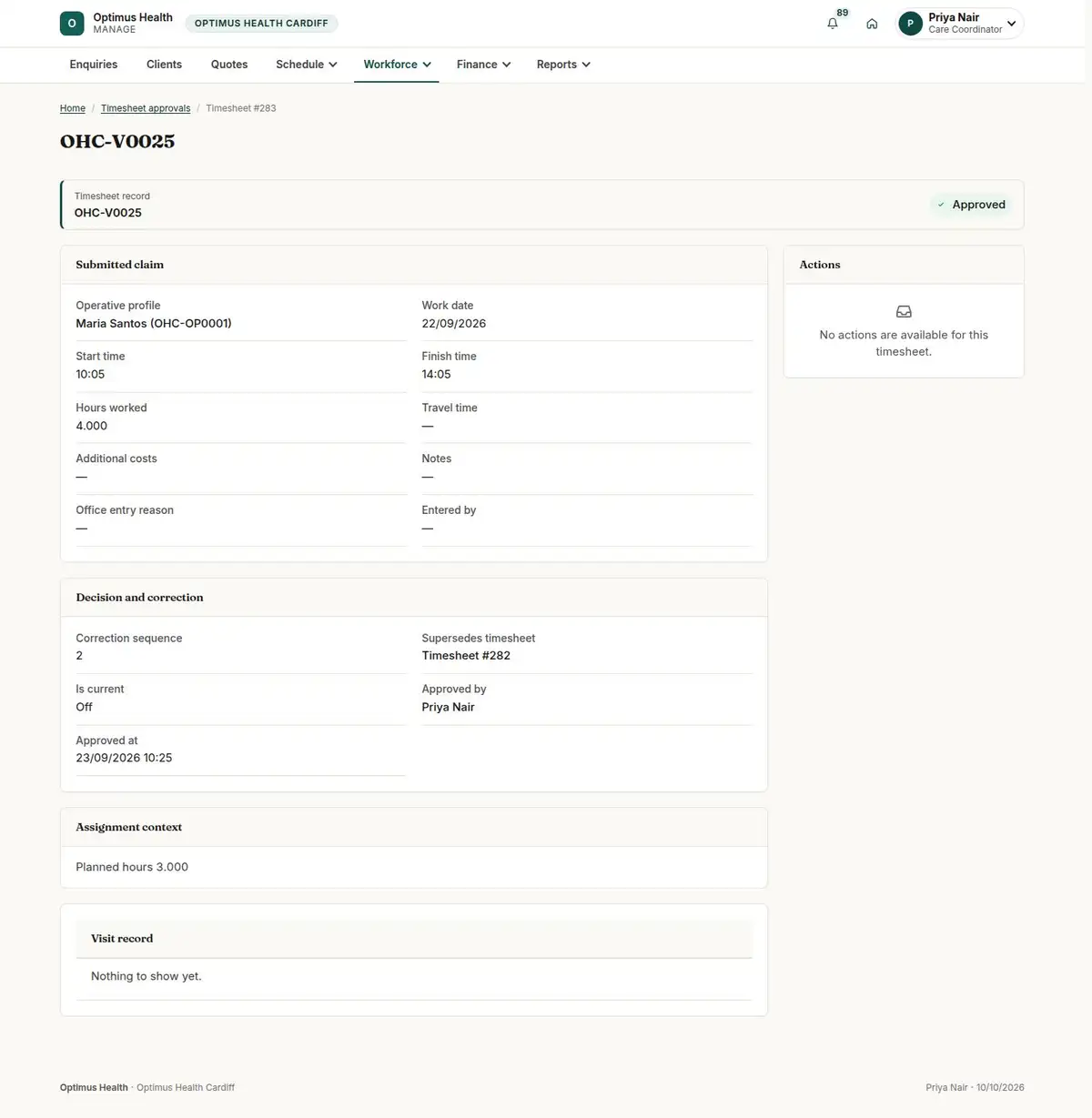Click the Submitted claim section heading
Screen dimensions: 1092x1118
coord(120,265)
